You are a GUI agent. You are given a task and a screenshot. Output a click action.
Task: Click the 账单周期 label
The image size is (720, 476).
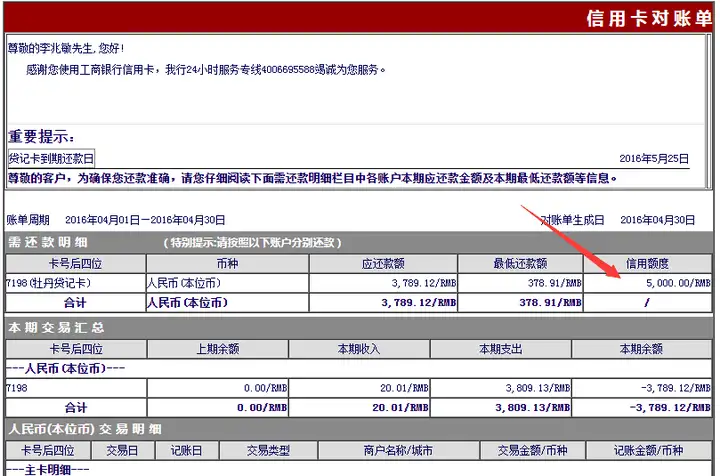(x=28, y=220)
